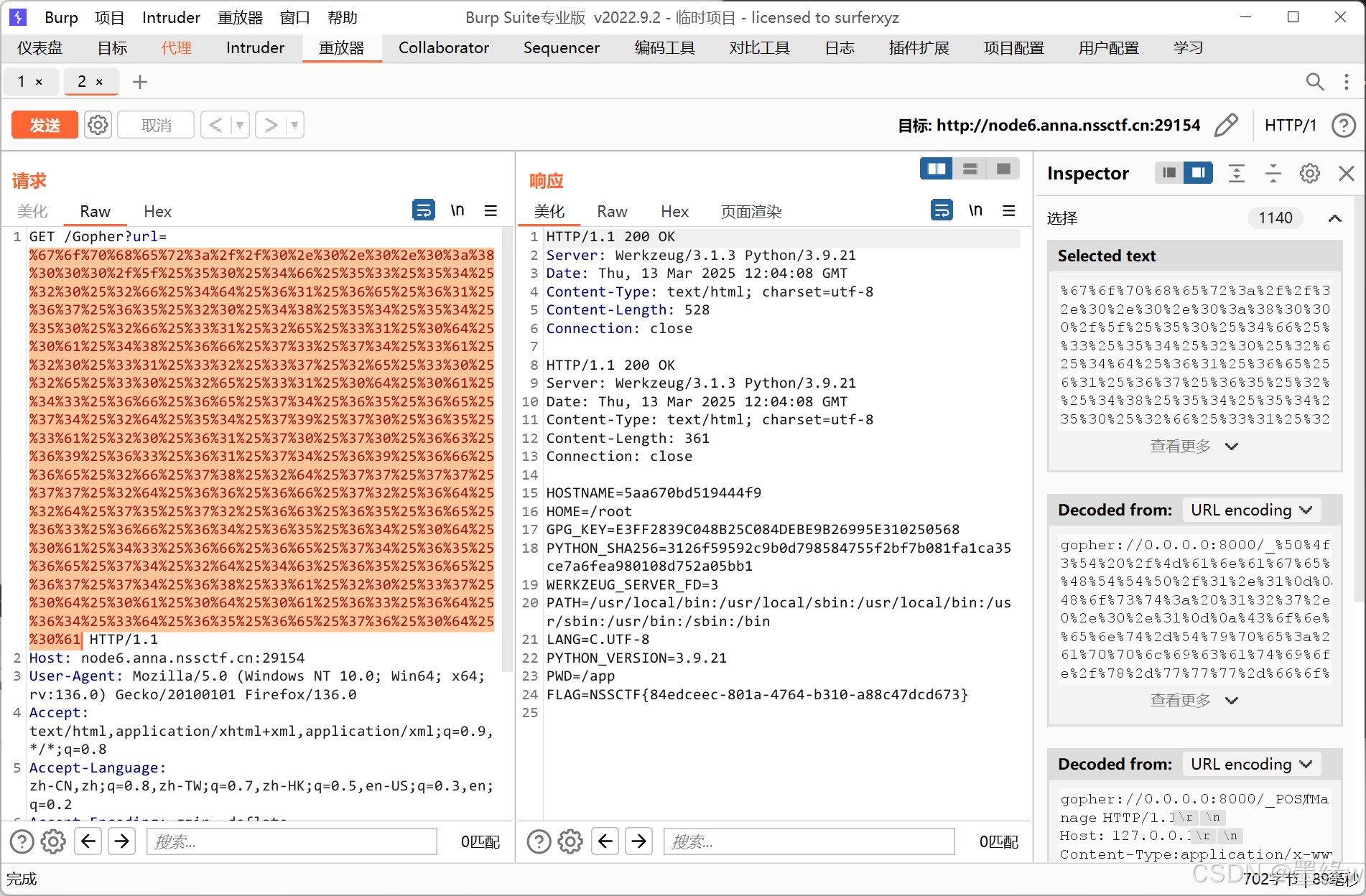
Task: Open response search help icon
Action: coord(539,841)
